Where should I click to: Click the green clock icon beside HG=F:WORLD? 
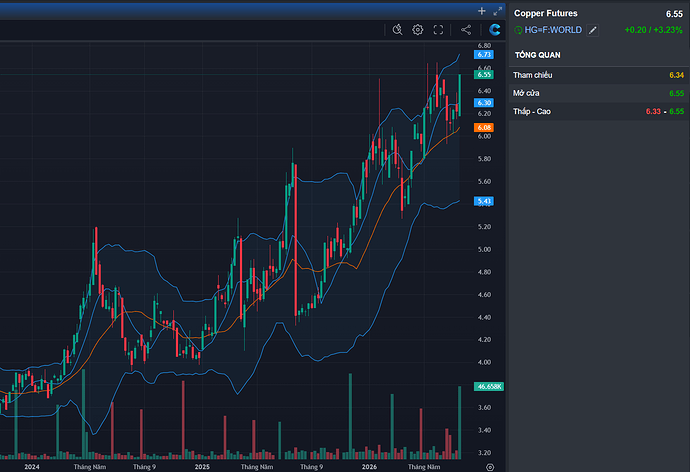click(518, 30)
